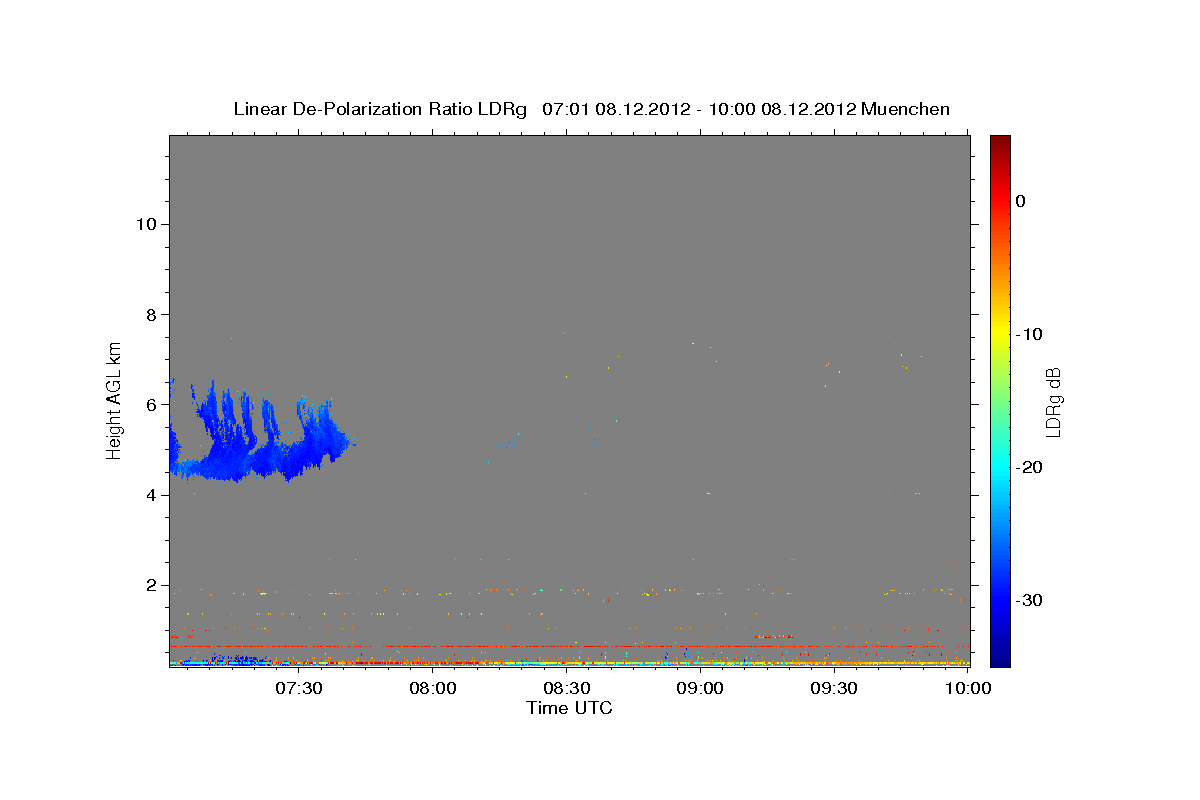
Task: Click the colorbar label 0
Action: point(1021,201)
